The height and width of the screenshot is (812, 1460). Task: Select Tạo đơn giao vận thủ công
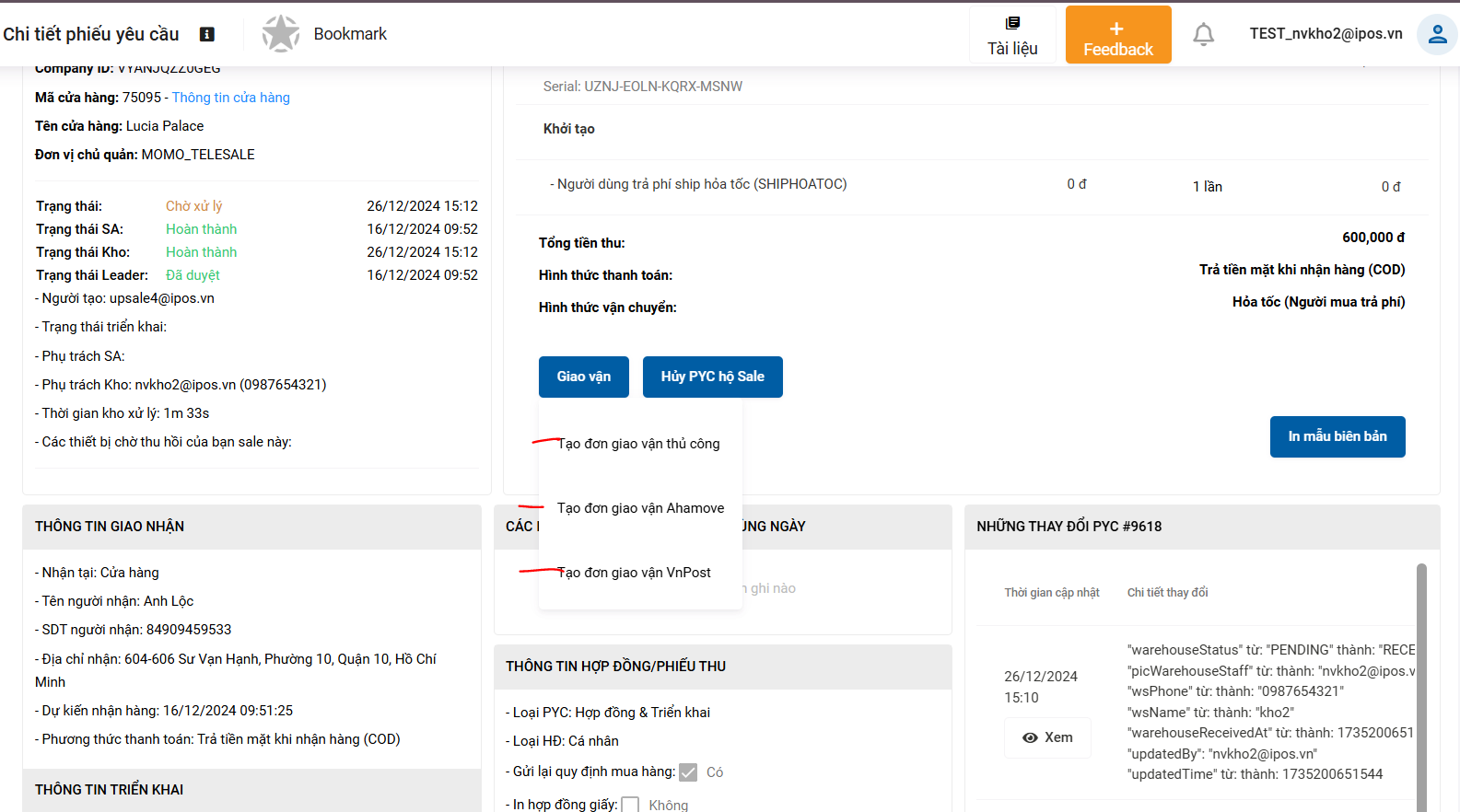(x=638, y=444)
